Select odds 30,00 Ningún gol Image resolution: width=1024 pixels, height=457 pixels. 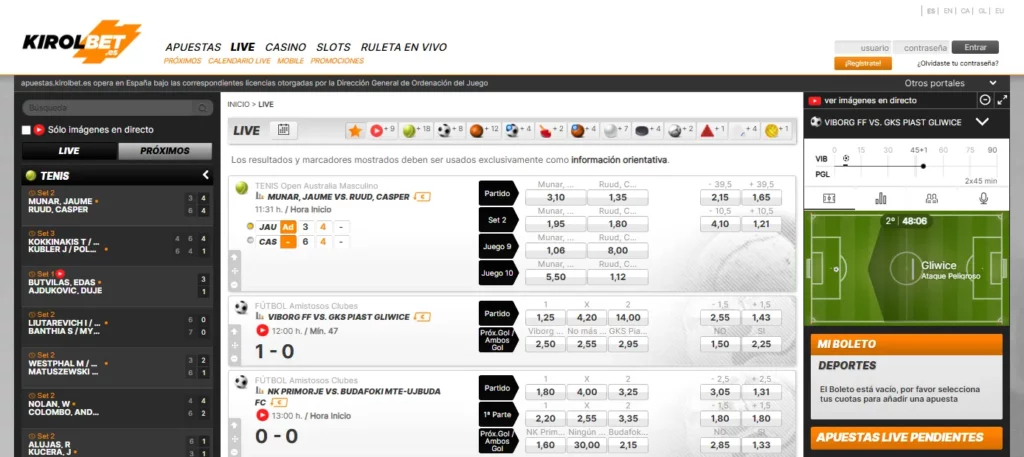(586, 445)
